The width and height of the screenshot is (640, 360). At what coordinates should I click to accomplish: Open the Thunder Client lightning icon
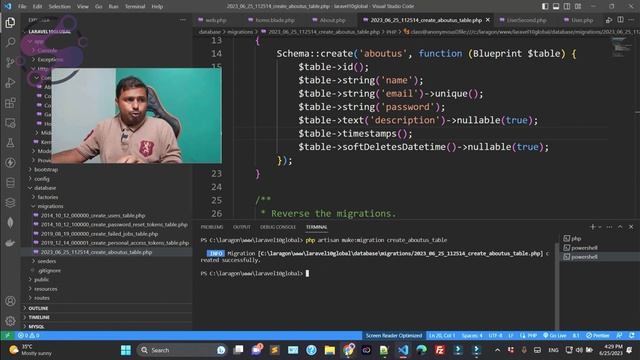coord(10,162)
